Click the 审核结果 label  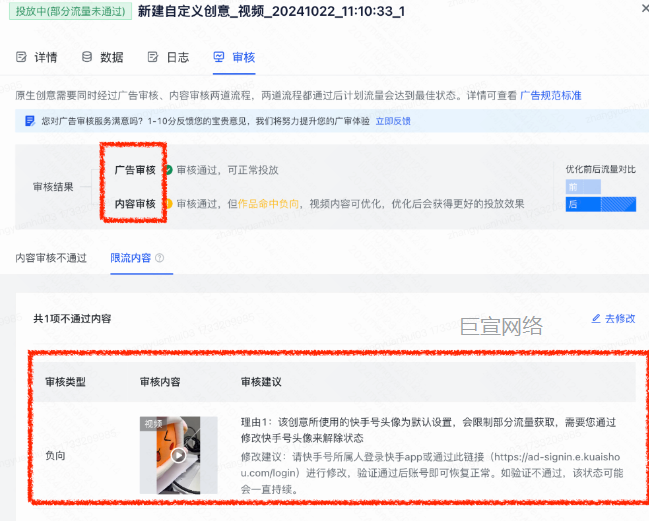pyautogui.click(x=53, y=187)
